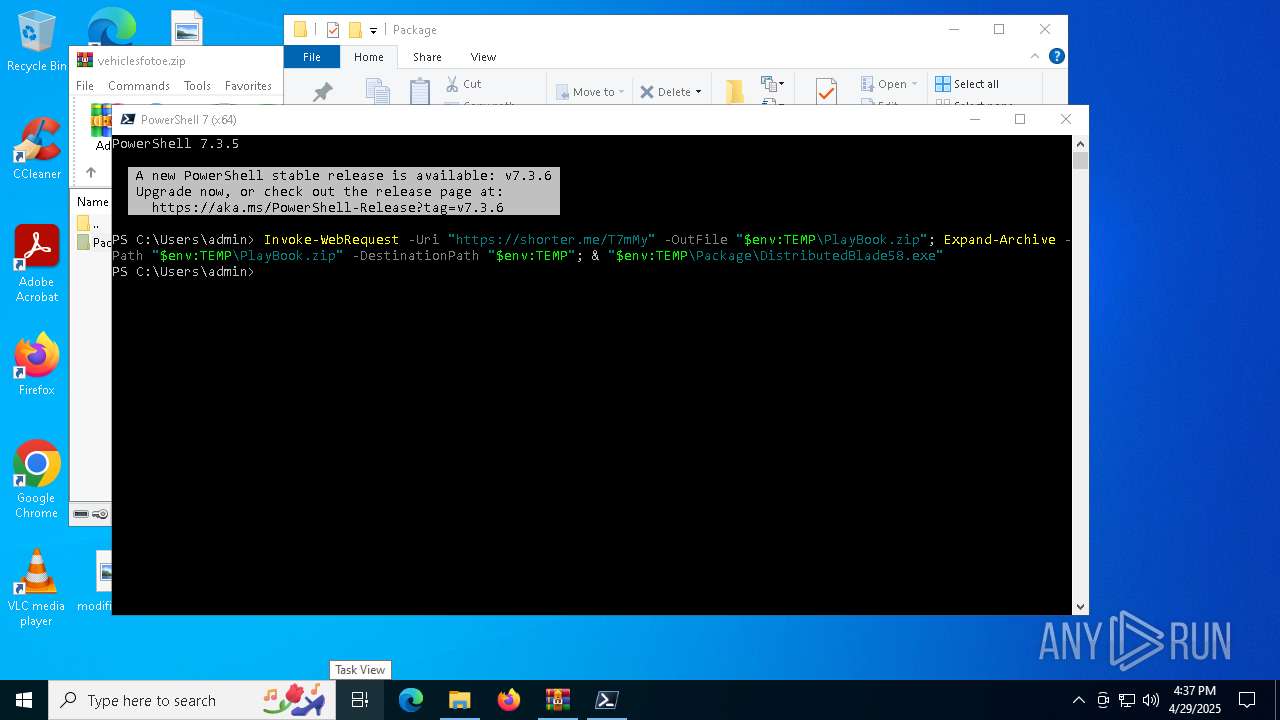Click the Copy icon in Explorer ribbon

[x=377, y=91]
